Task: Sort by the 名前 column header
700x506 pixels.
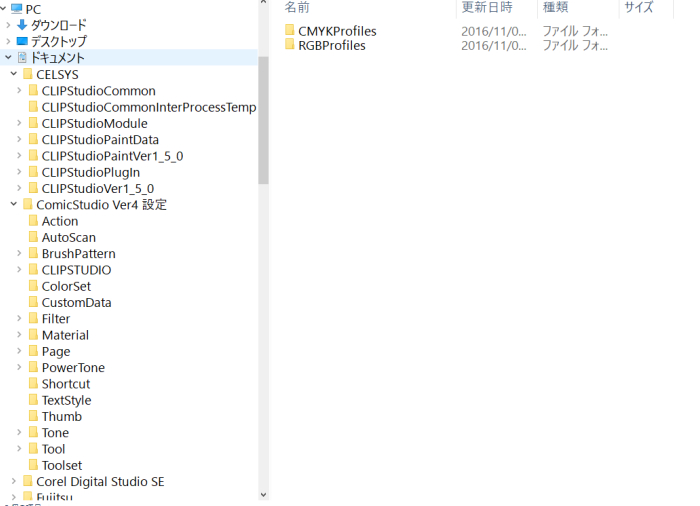Action: pyautogui.click(x=297, y=8)
